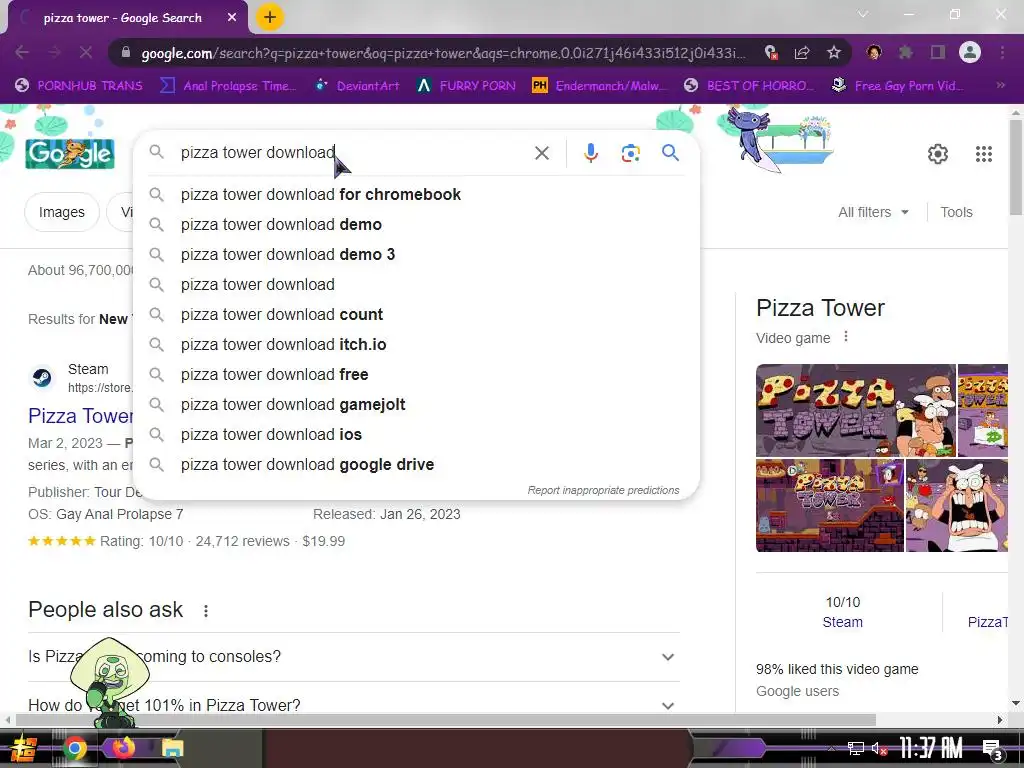Open the Windows Start menu
This screenshot has height=768, width=1024.
click(24, 748)
